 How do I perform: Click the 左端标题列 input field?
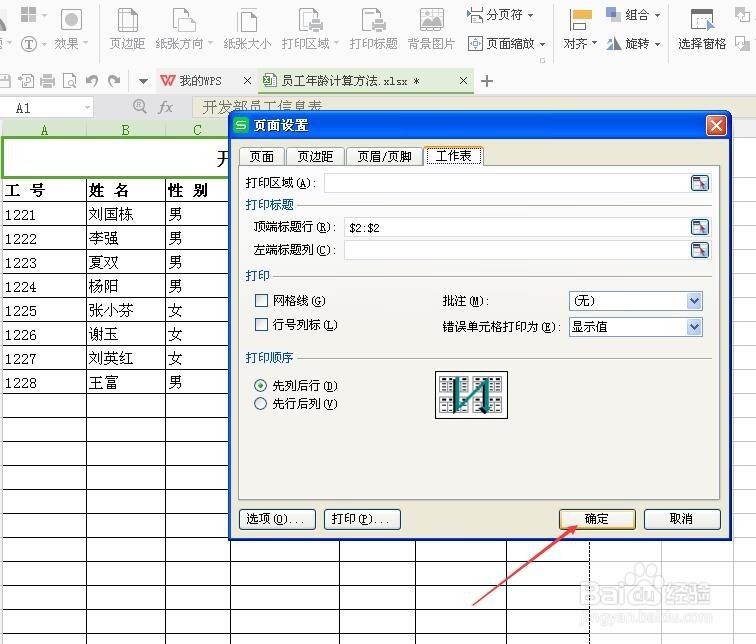[517, 250]
